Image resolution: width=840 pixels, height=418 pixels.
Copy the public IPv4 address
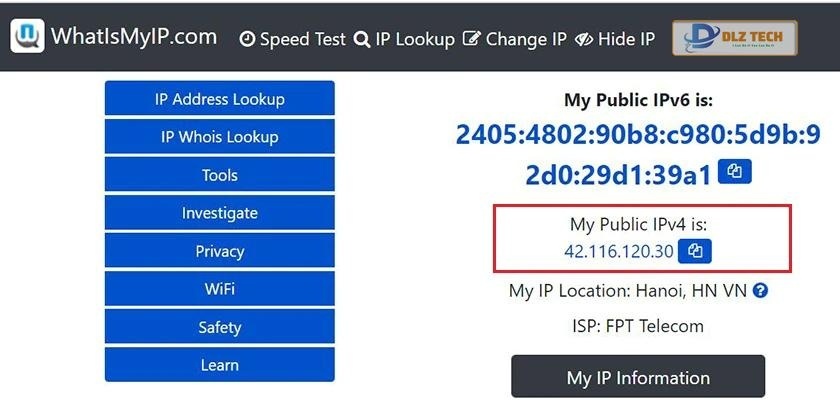click(695, 250)
